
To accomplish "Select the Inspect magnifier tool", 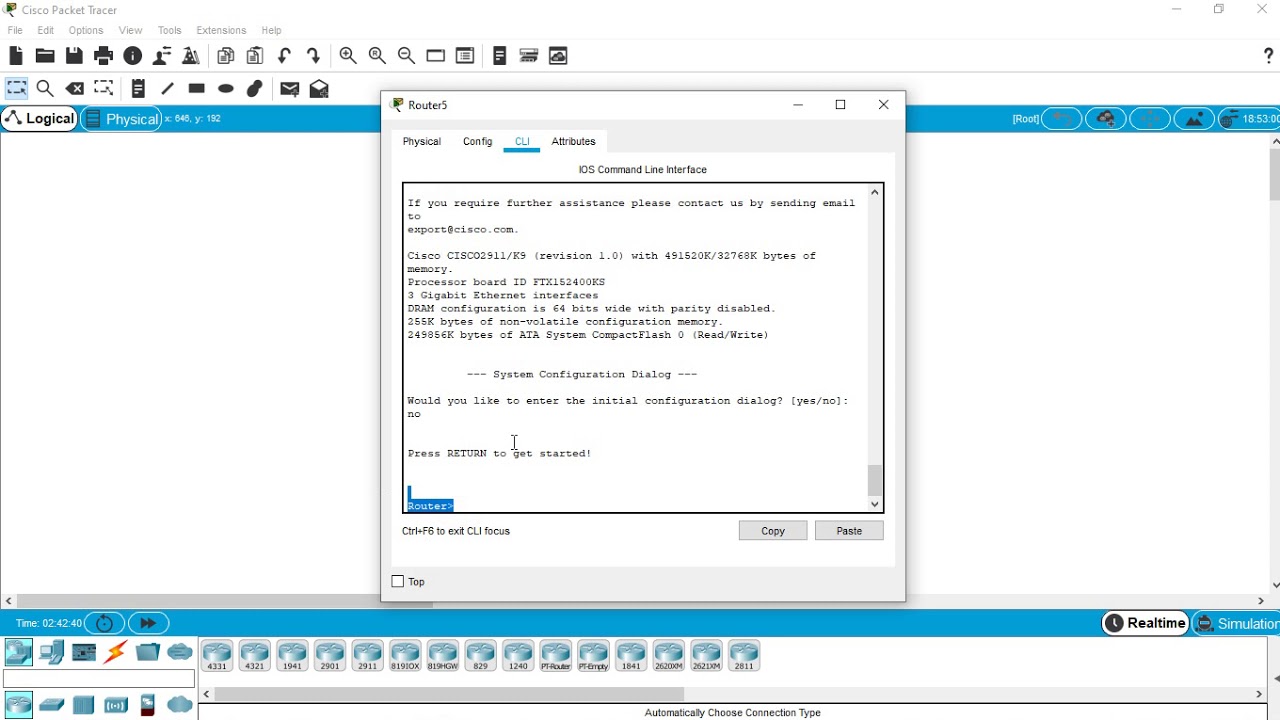I will 45,89.
